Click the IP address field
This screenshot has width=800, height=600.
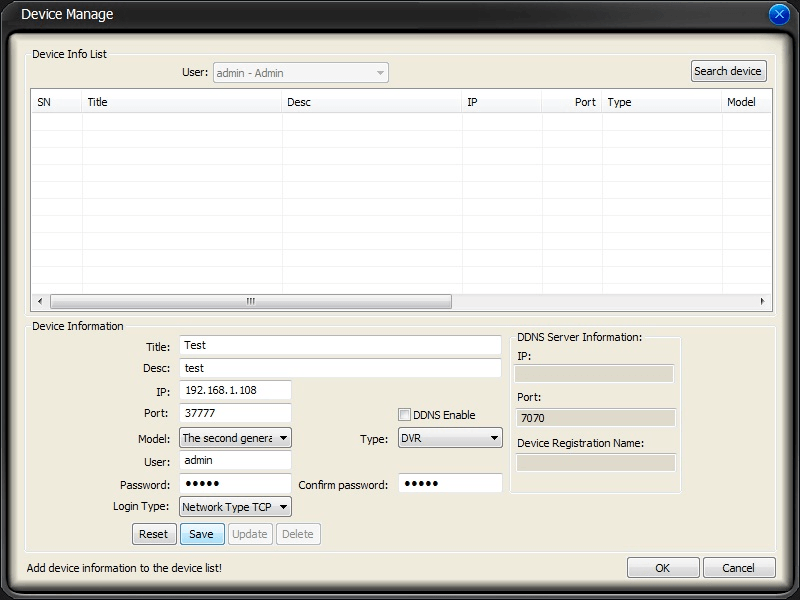[235, 390]
